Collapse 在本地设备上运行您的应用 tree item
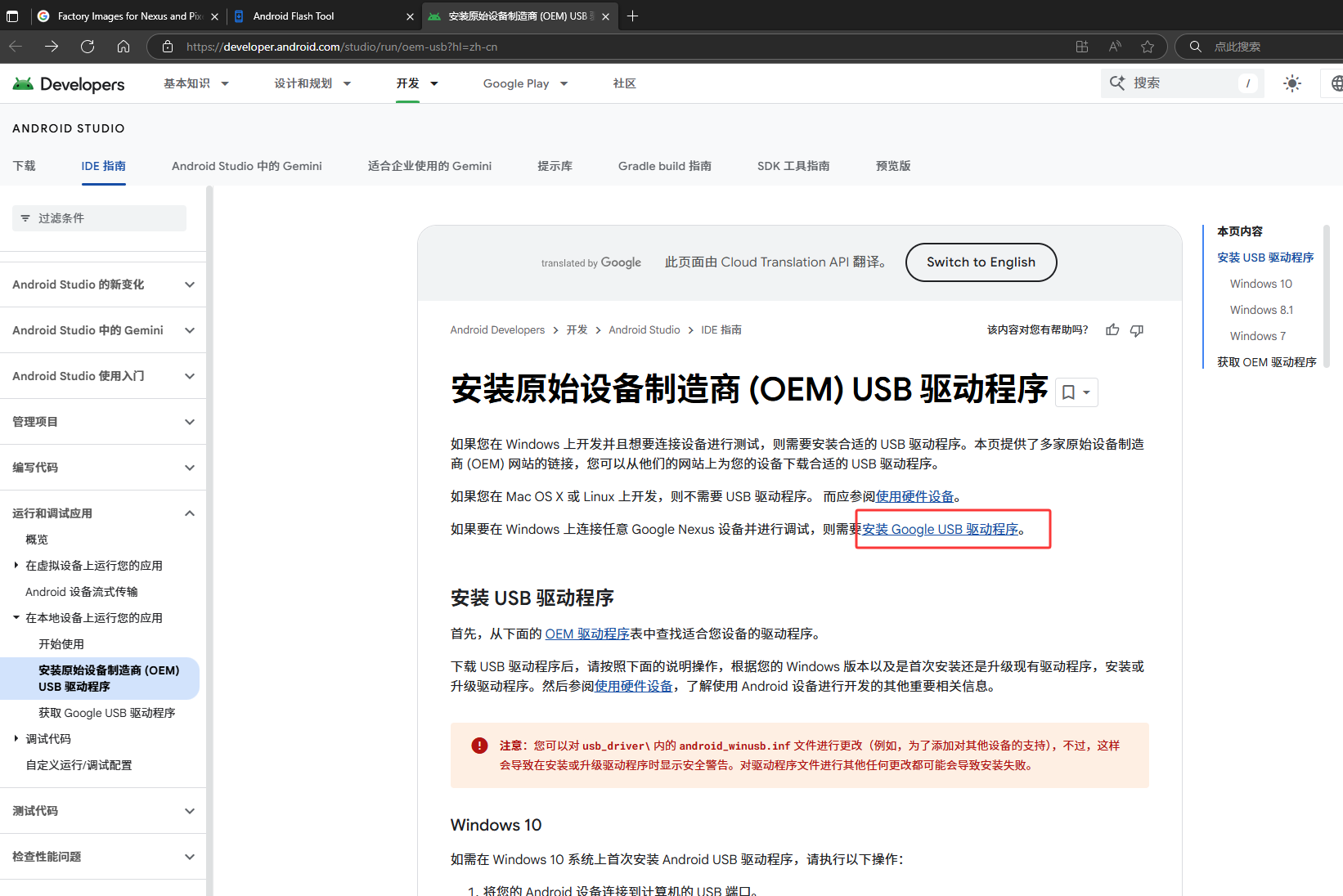Screen dimensions: 1343x896 click(x=16, y=617)
